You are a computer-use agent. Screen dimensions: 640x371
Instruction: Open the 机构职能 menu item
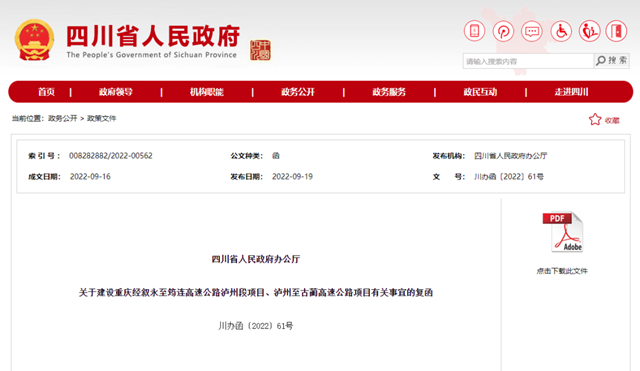tap(207, 92)
